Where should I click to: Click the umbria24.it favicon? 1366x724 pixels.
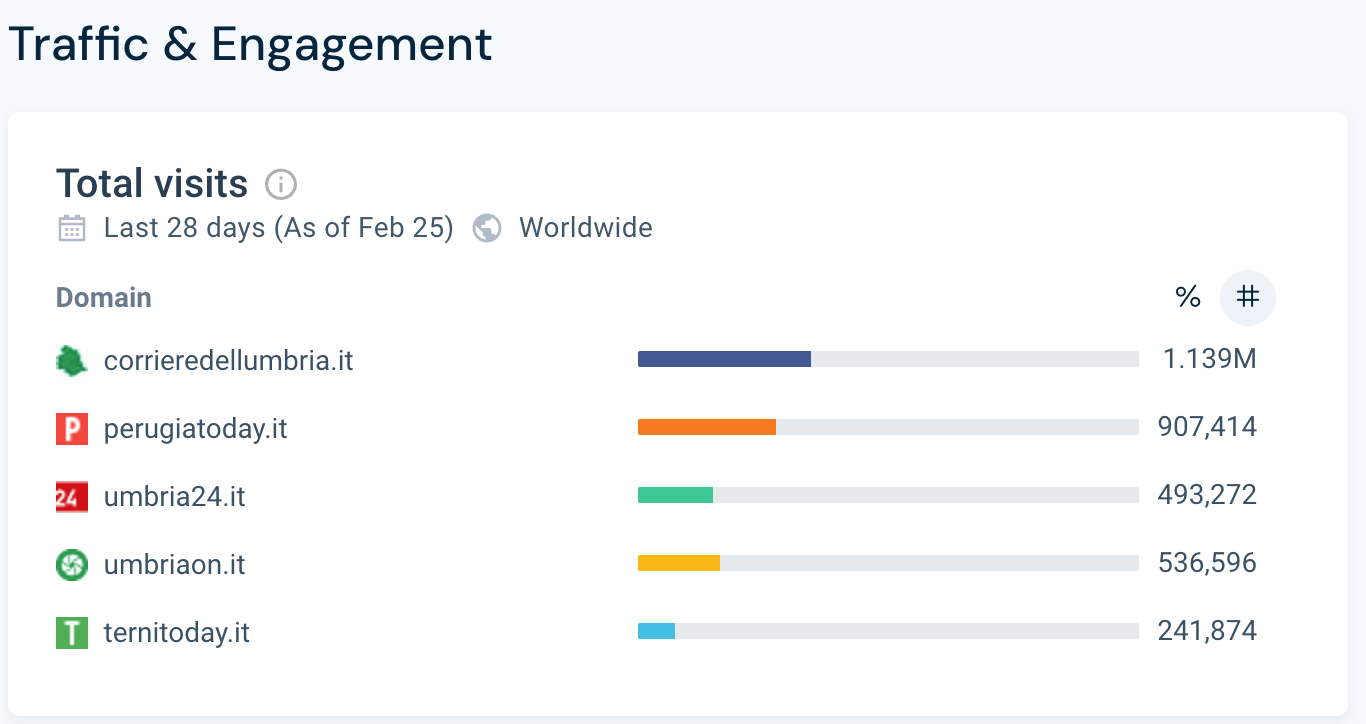click(72, 497)
